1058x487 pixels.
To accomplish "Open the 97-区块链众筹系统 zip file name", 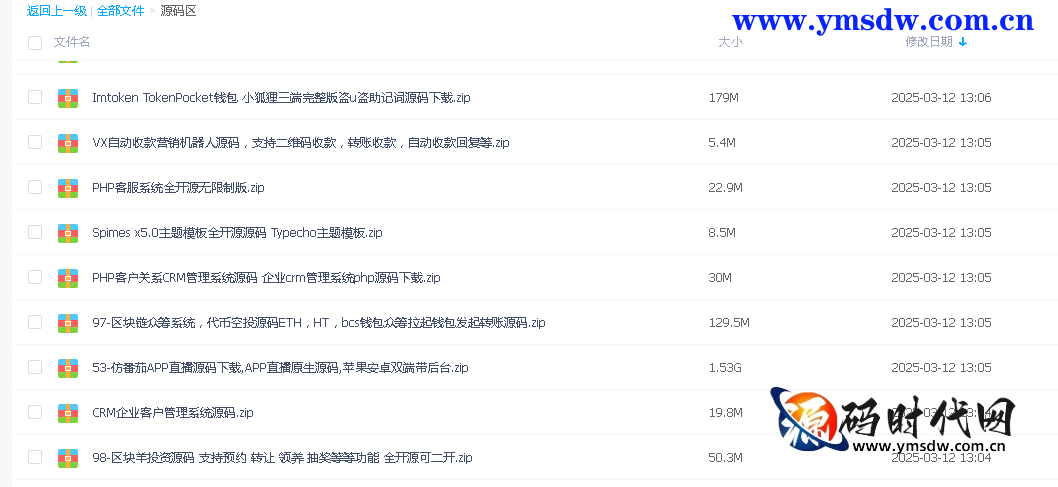I will 318,323.
